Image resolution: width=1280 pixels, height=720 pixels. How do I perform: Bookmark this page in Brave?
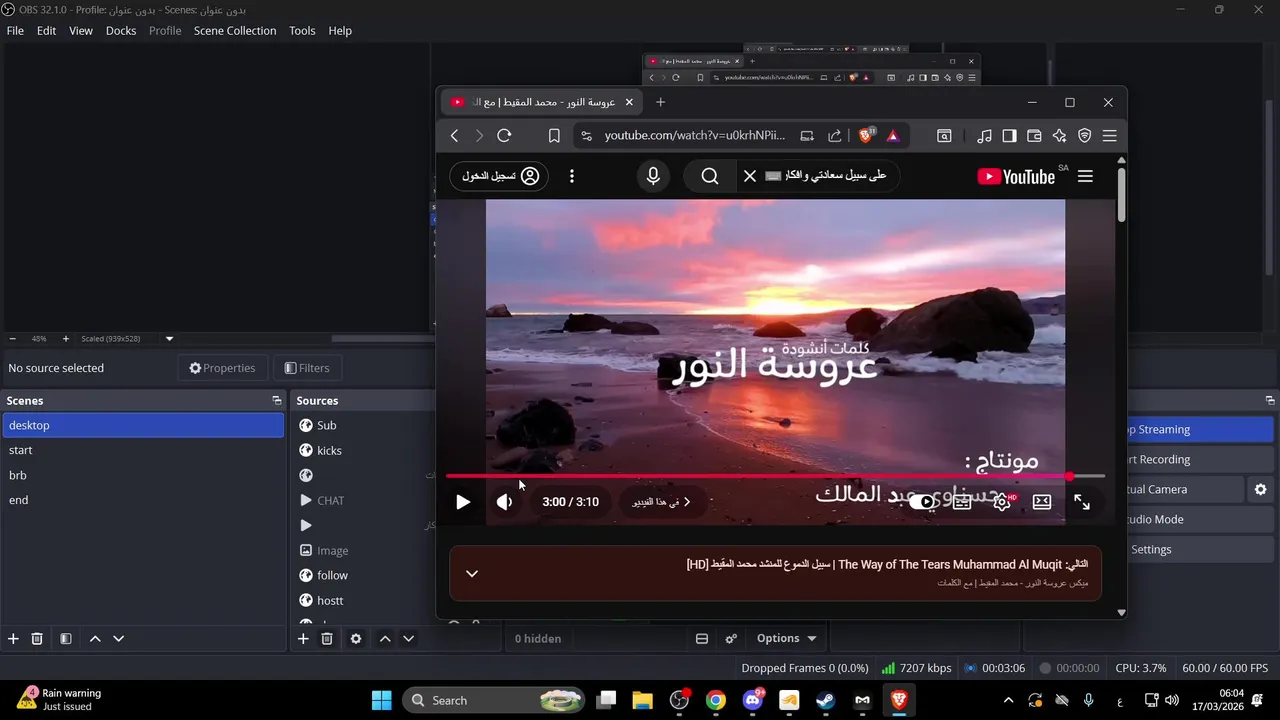(554, 136)
